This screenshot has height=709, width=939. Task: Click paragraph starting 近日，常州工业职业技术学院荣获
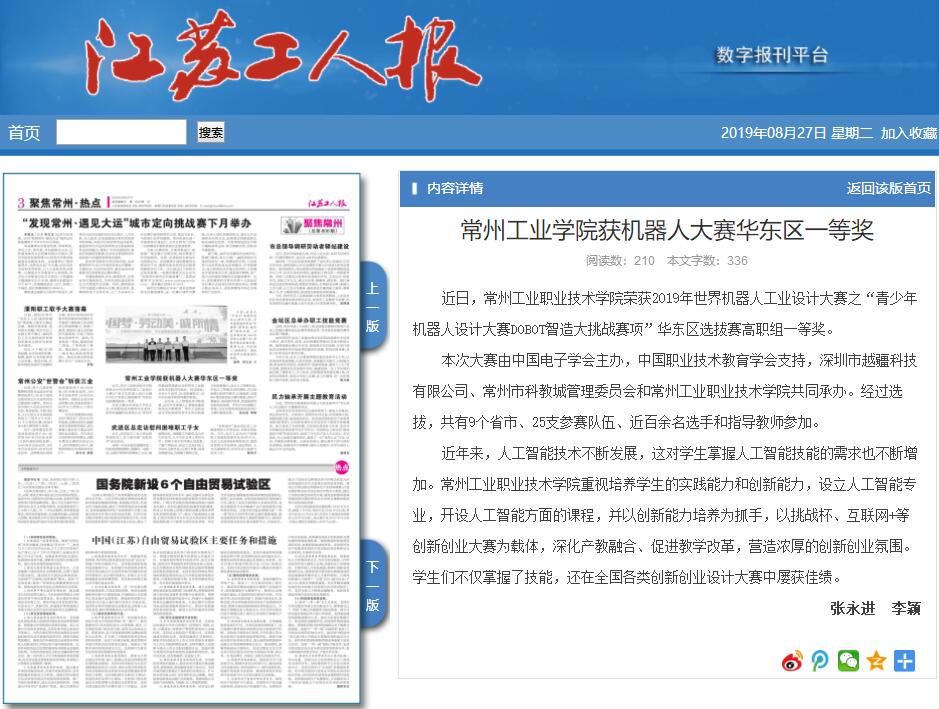(x=665, y=313)
